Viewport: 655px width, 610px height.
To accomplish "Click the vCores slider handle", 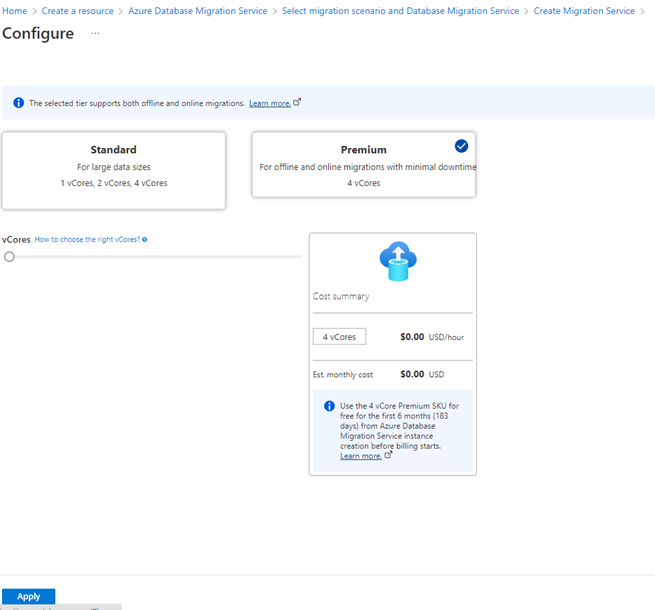I will 9,257.
